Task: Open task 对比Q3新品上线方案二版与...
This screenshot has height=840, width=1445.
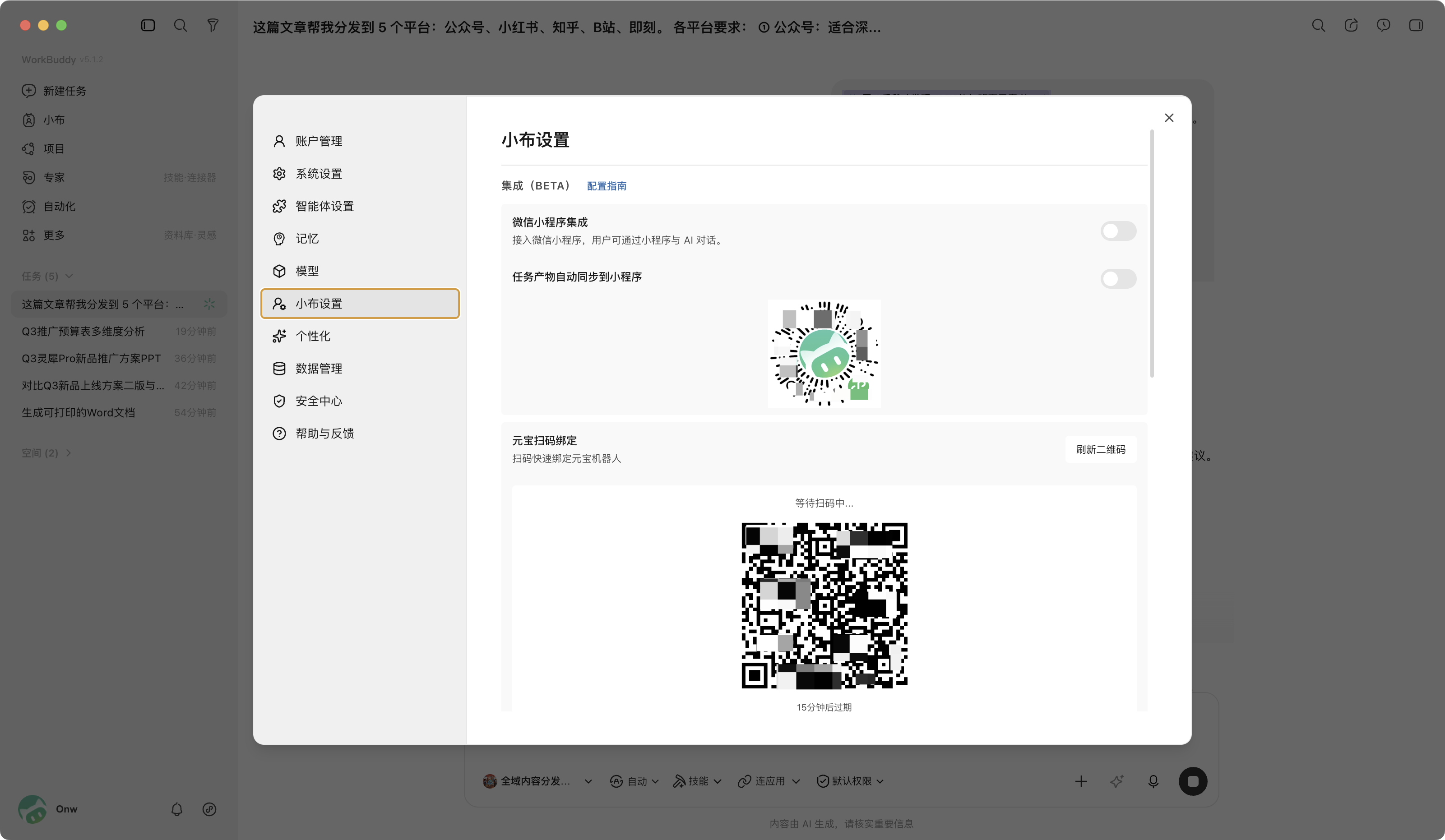Action: pyautogui.click(x=119, y=385)
